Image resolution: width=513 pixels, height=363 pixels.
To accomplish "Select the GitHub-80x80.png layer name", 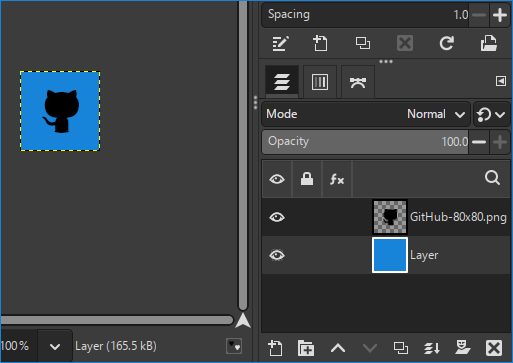I will 458,217.
